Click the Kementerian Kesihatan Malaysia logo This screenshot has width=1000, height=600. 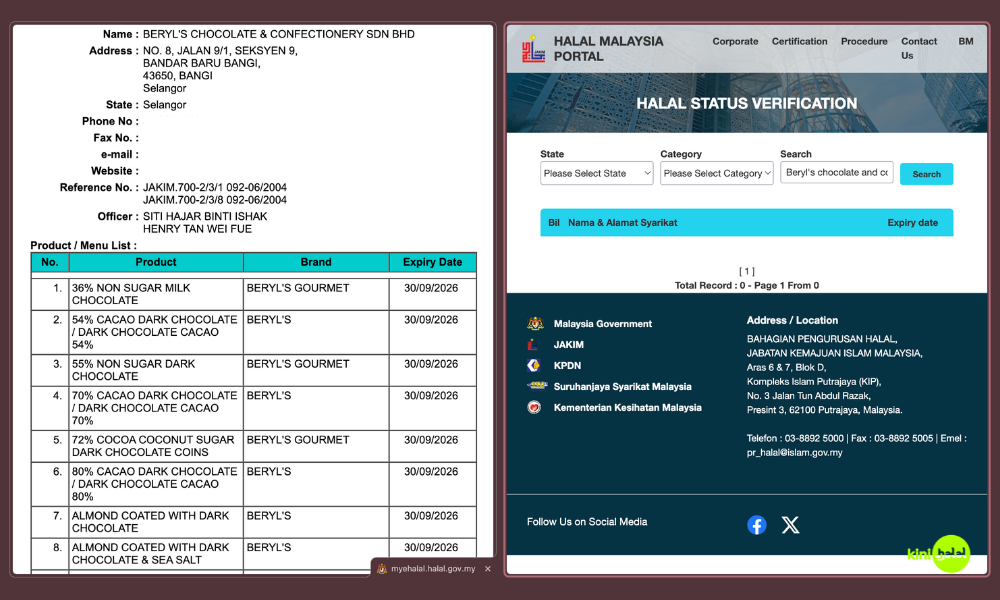tap(535, 407)
